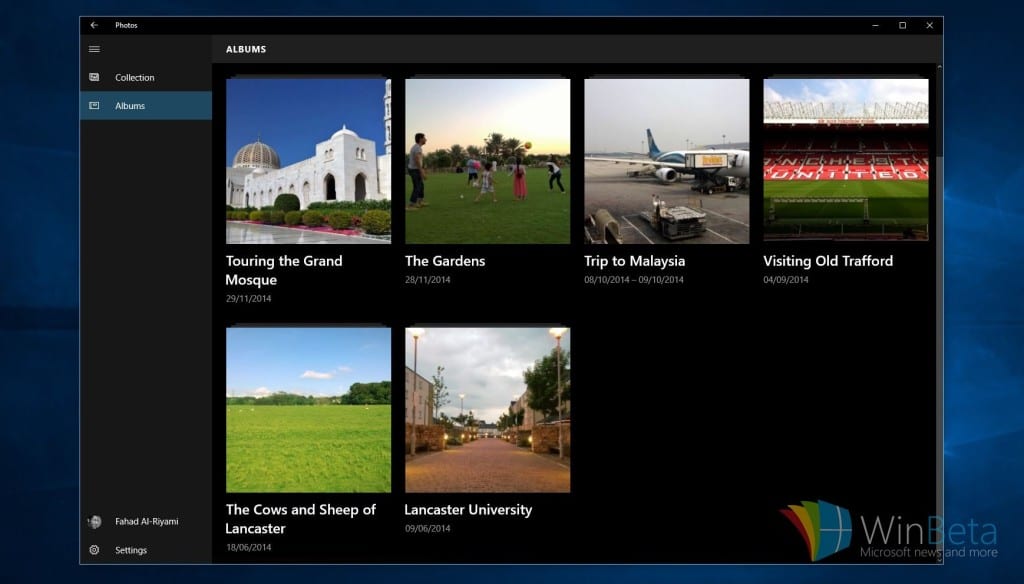This screenshot has height=584, width=1024.
Task: Open the Visiting Old Trafford album thumbnail
Action: (846, 159)
